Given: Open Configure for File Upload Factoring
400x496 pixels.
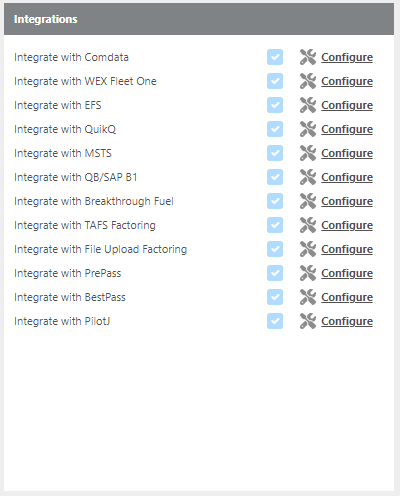Looking at the screenshot, I should click(347, 249).
